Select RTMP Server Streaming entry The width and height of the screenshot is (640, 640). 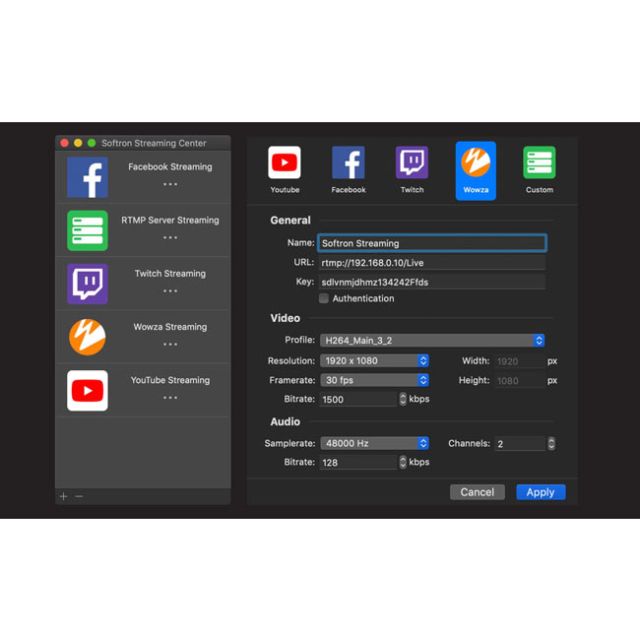pos(143,229)
